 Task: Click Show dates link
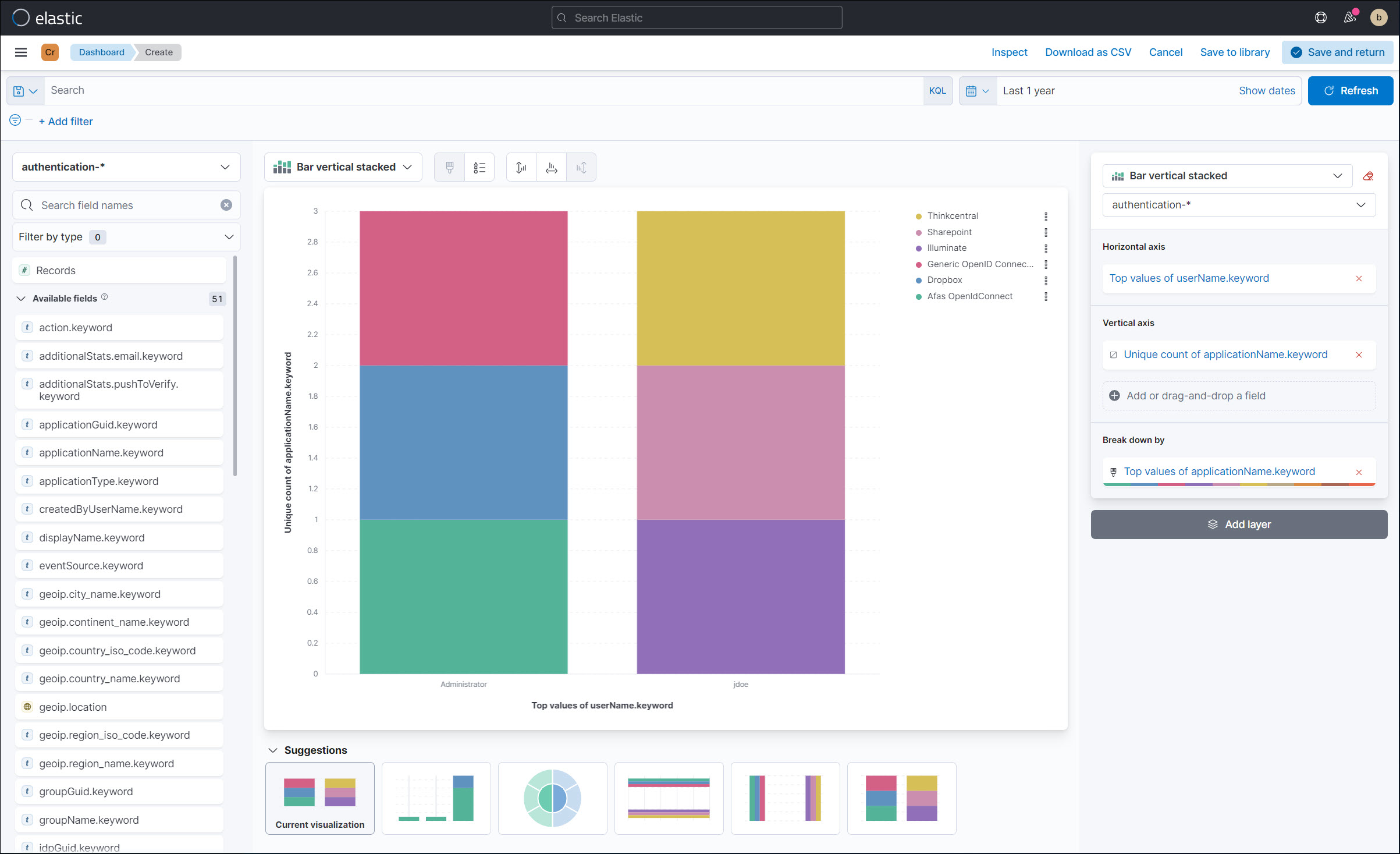point(1267,91)
